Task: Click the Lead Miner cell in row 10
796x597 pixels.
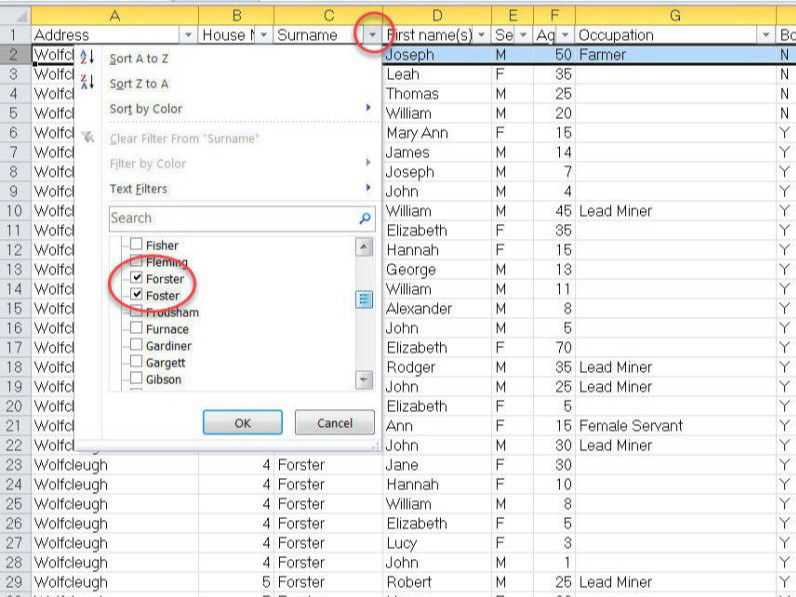Action: (x=676, y=211)
